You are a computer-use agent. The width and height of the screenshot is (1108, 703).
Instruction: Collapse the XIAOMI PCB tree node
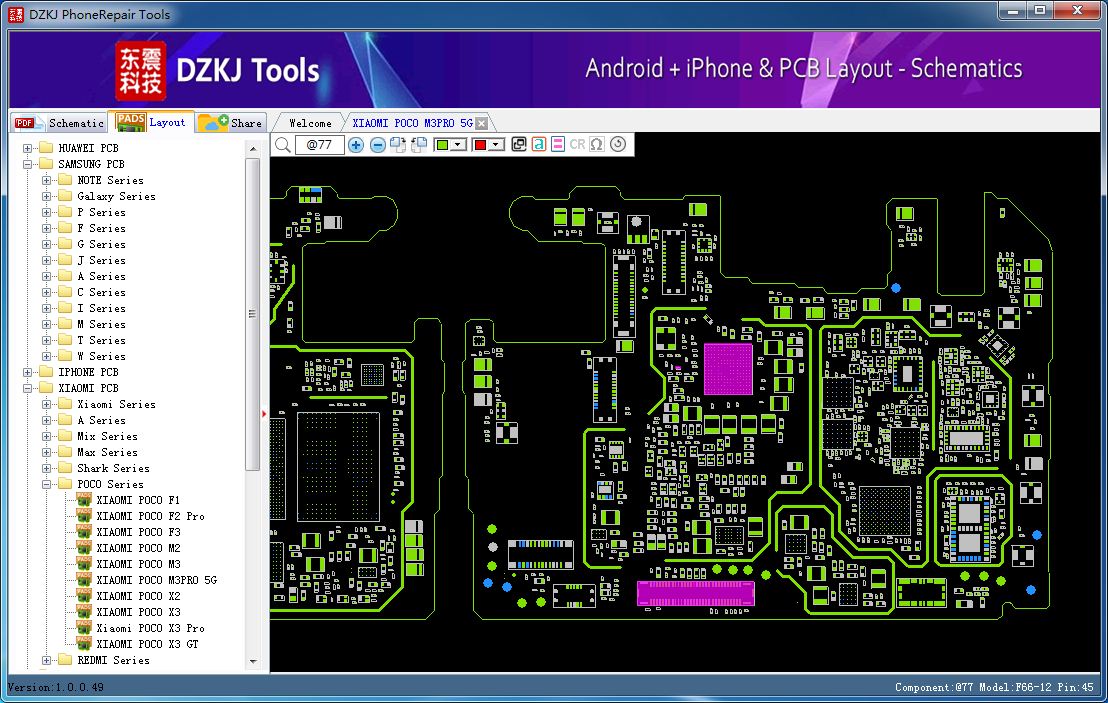click(x=28, y=389)
